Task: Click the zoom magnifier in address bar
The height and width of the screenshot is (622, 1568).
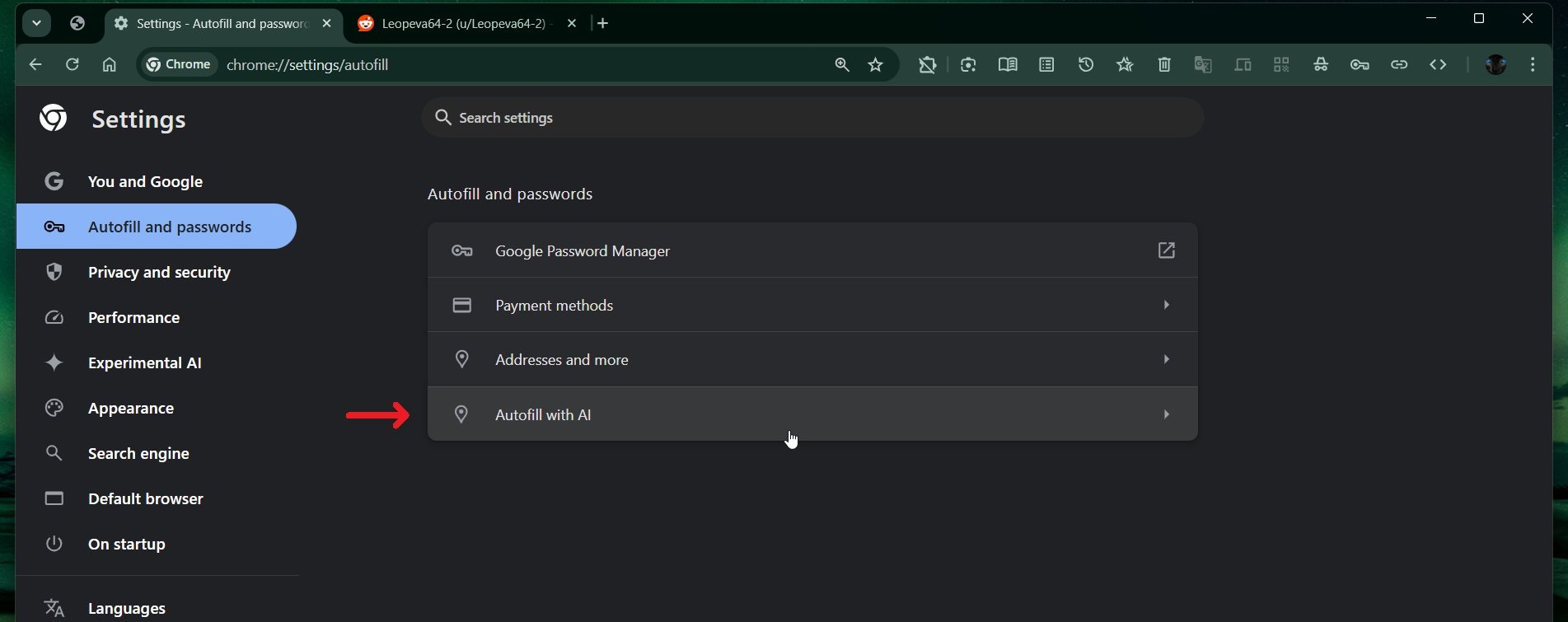Action: point(841,65)
